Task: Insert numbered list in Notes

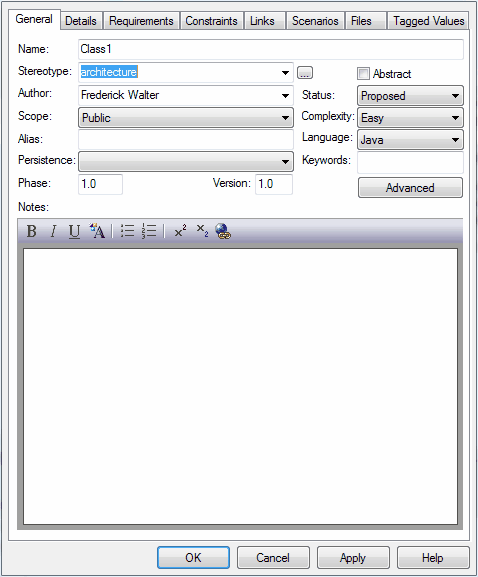Action: click(x=149, y=231)
